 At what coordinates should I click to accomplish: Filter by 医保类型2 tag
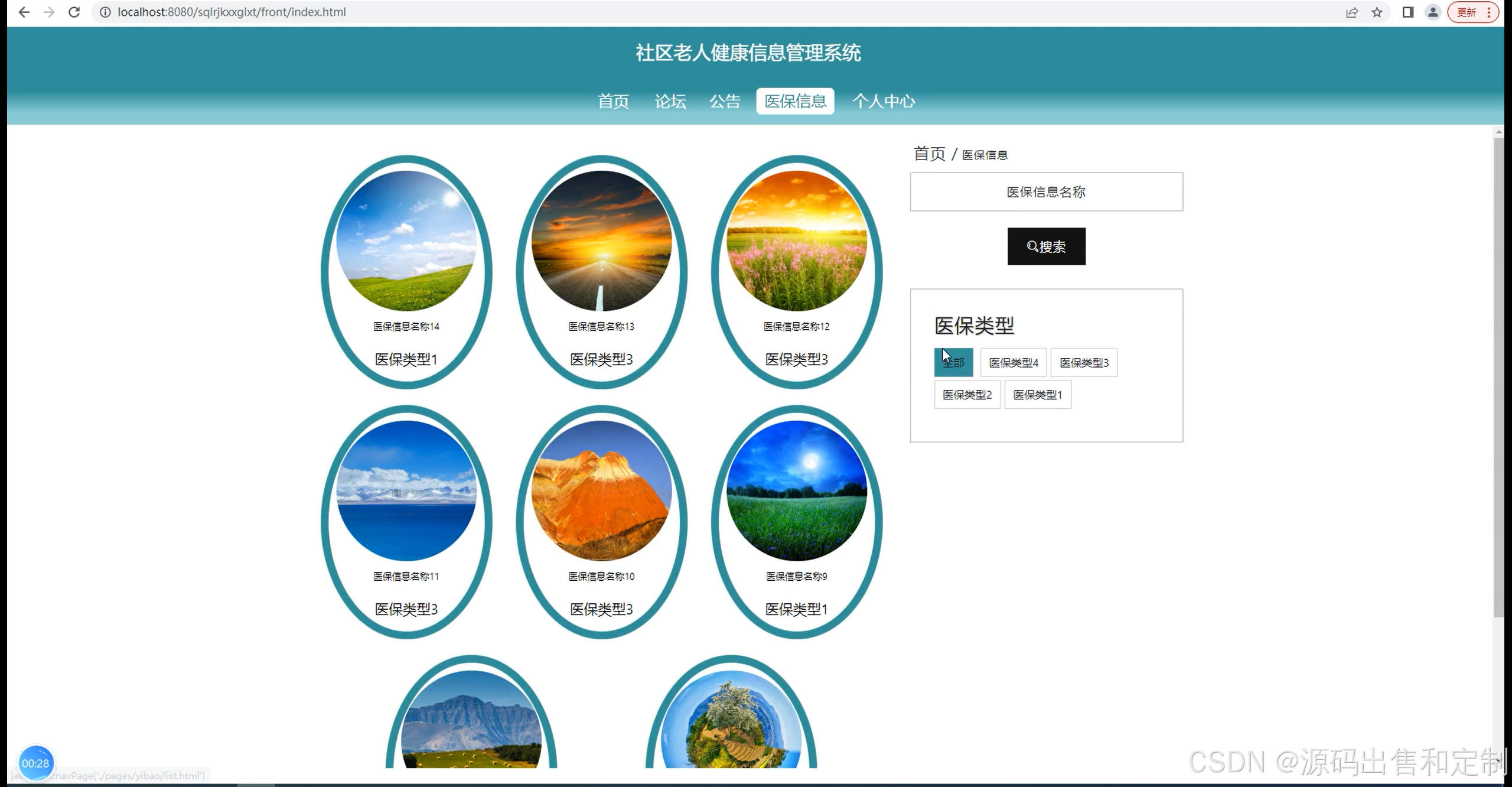click(x=967, y=395)
